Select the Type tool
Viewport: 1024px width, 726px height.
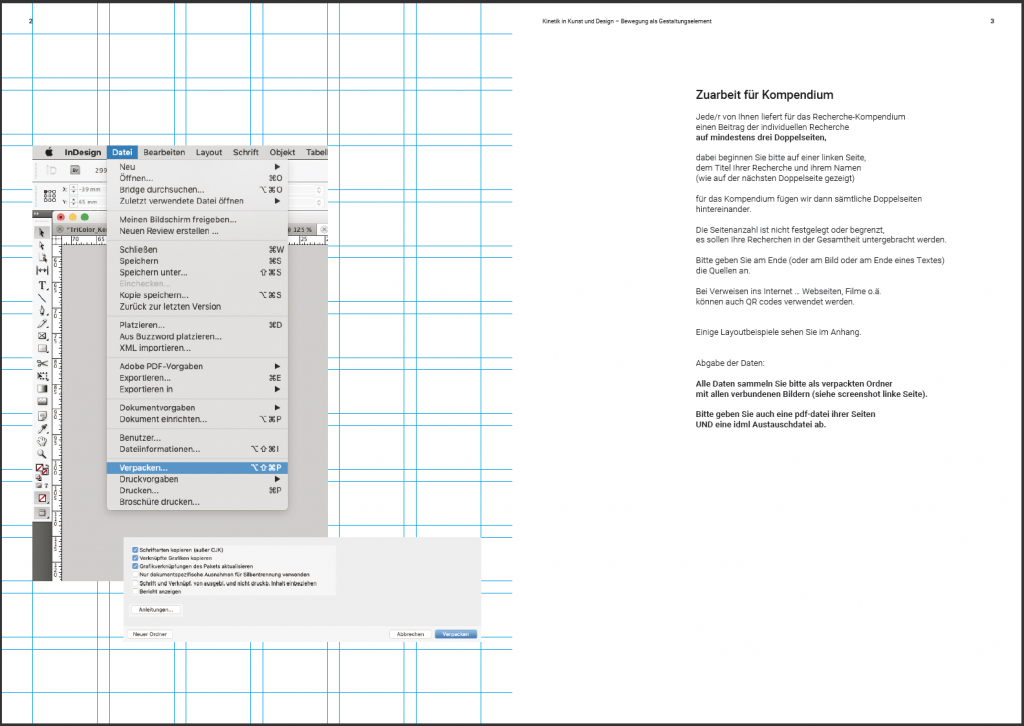click(42, 285)
